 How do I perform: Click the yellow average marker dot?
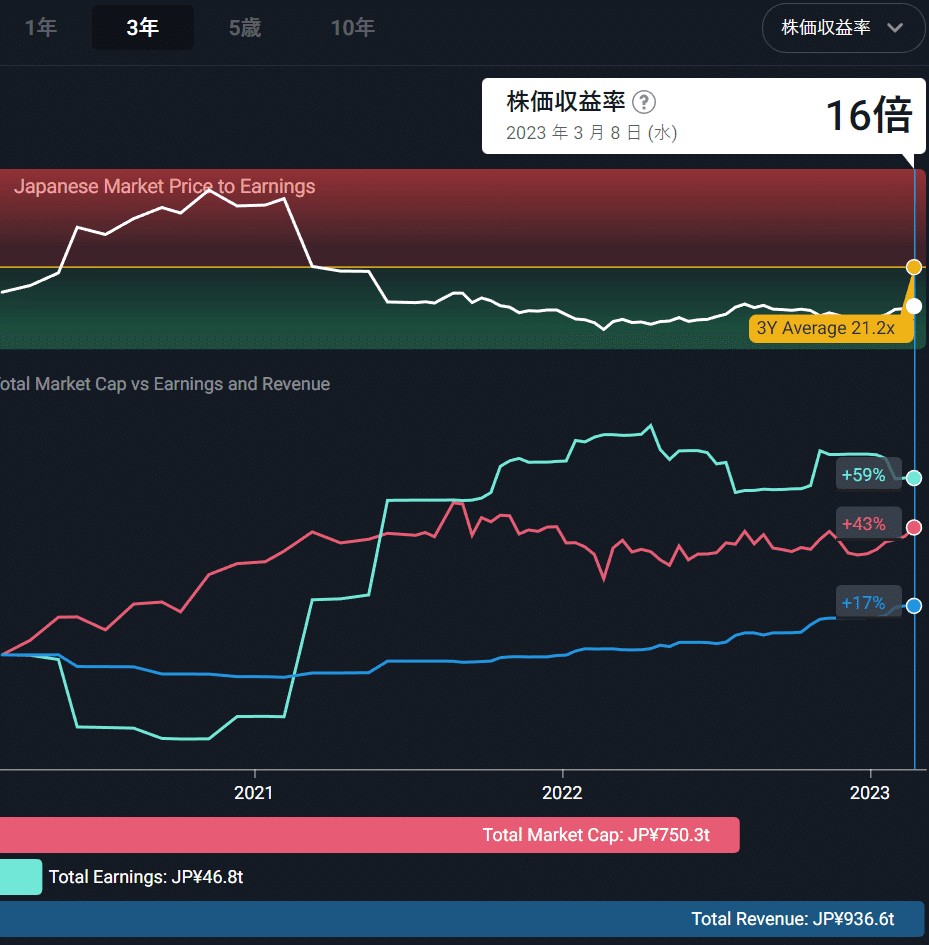tap(913, 267)
